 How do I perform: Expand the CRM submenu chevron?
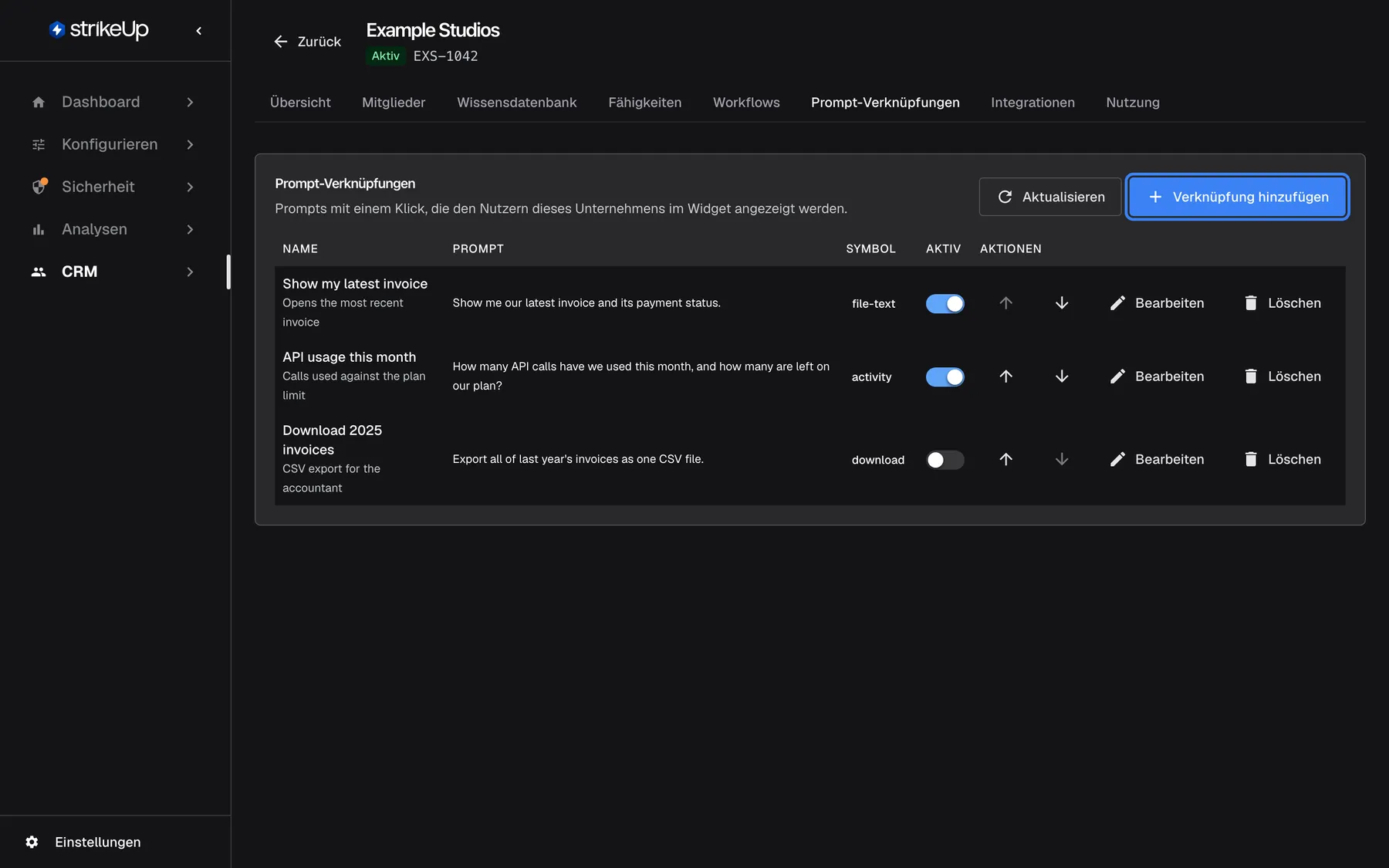pyautogui.click(x=190, y=272)
